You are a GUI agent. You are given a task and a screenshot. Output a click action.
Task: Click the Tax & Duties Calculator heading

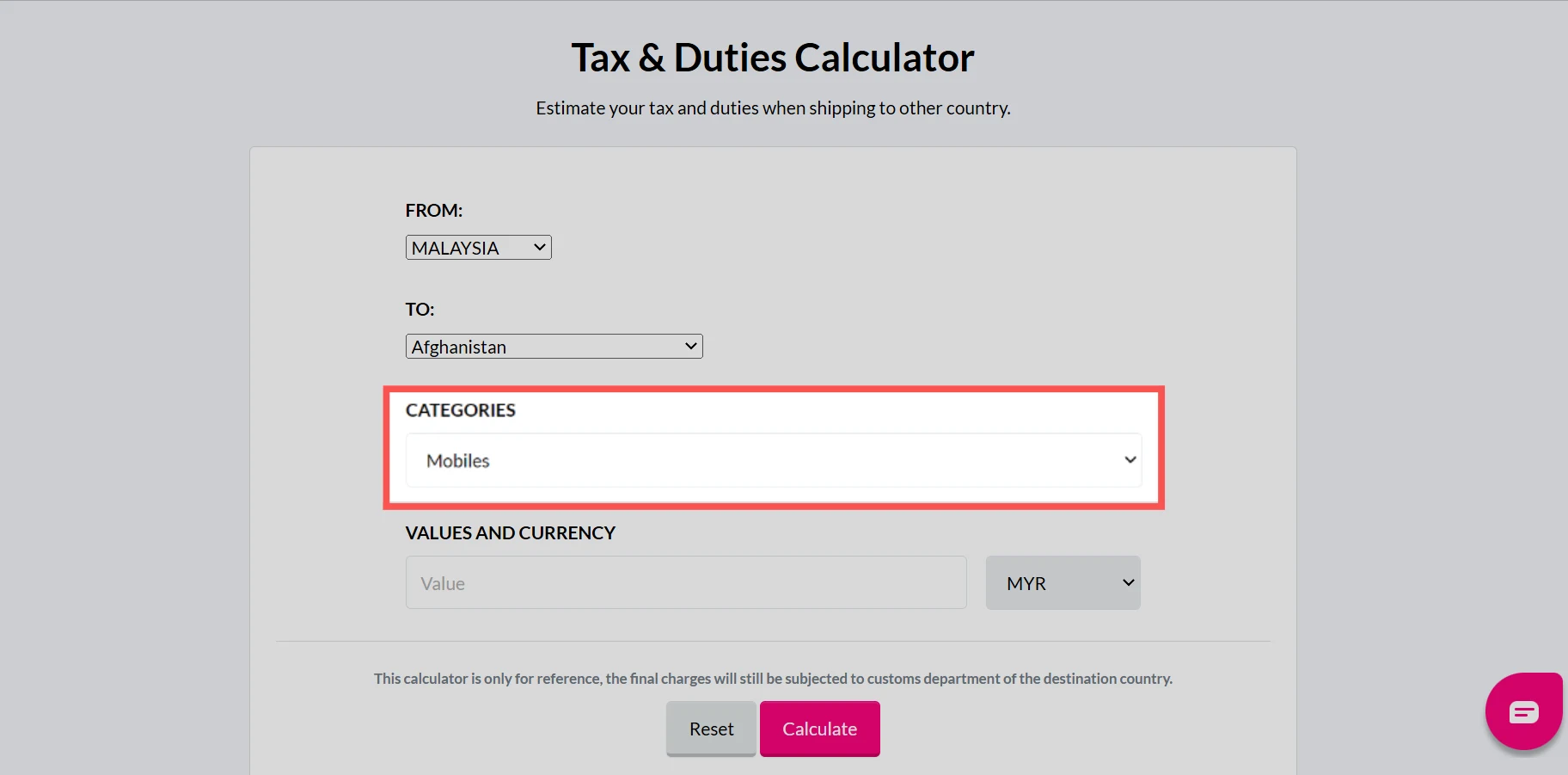click(772, 57)
